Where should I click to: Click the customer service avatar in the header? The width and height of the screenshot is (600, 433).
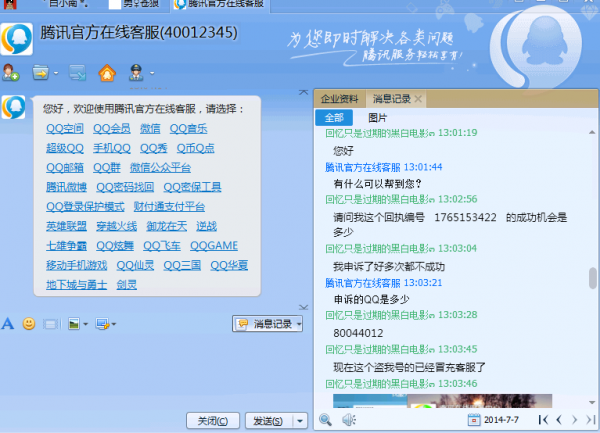pyautogui.click(x=17, y=39)
